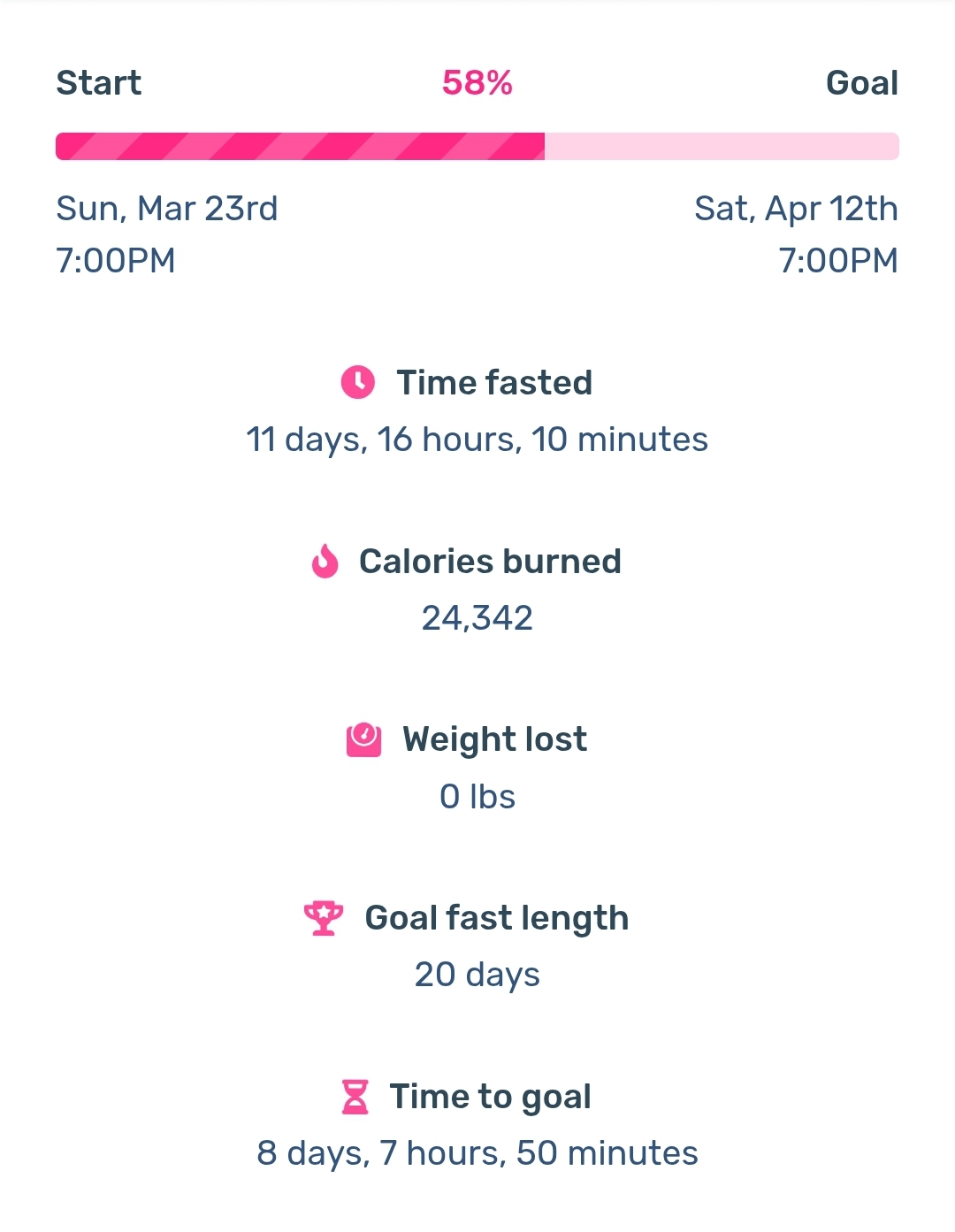Click the 11 days, 16 hours, 10 minutes value
The width and height of the screenshot is (955, 1232).
[477, 440]
